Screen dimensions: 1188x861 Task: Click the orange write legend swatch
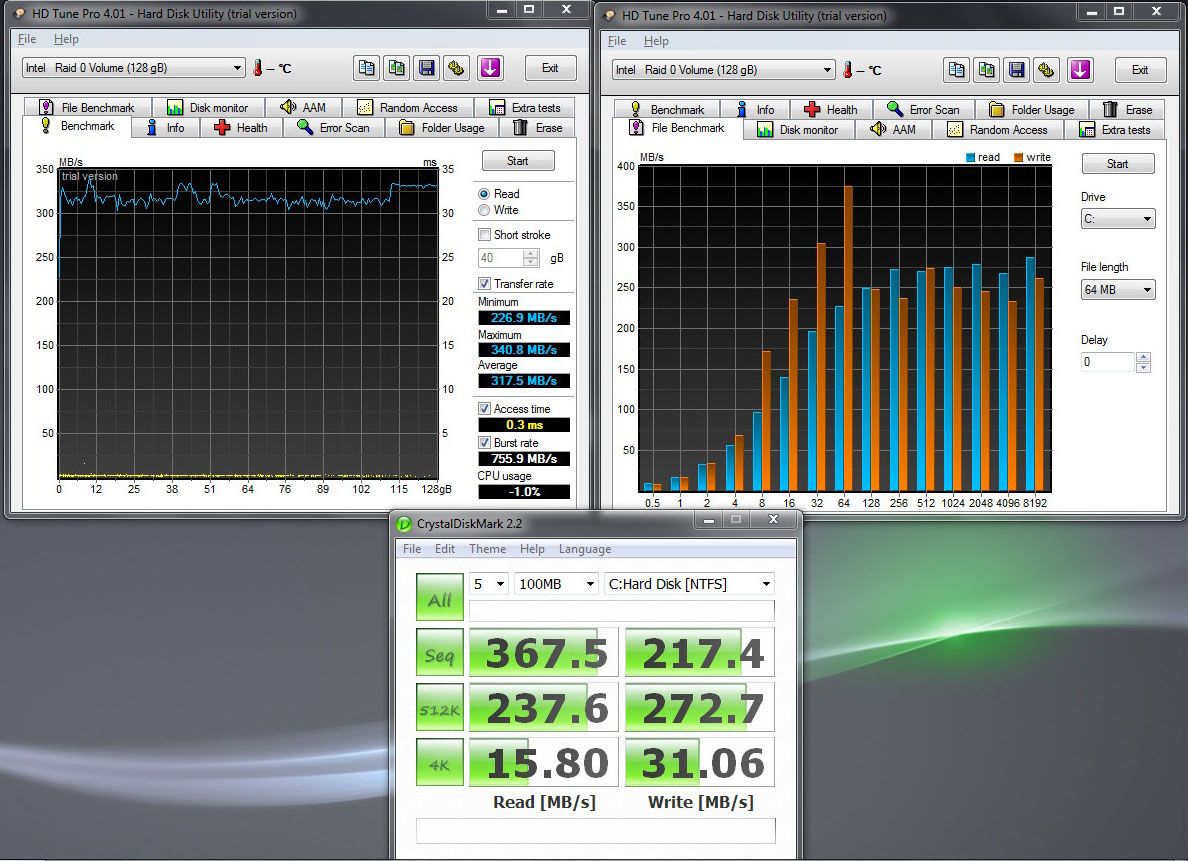click(1018, 157)
